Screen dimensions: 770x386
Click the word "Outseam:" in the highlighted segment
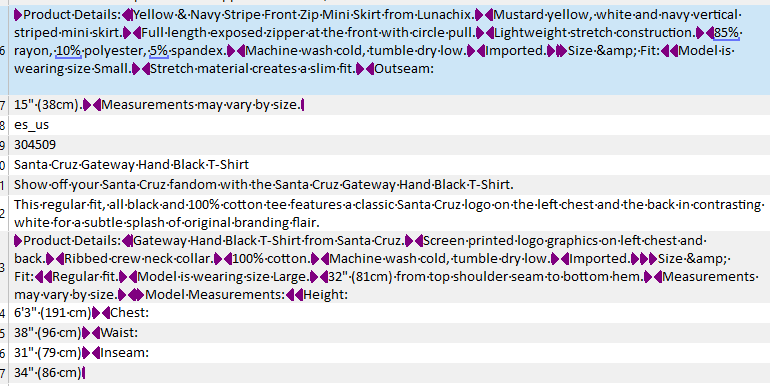click(404, 69)
